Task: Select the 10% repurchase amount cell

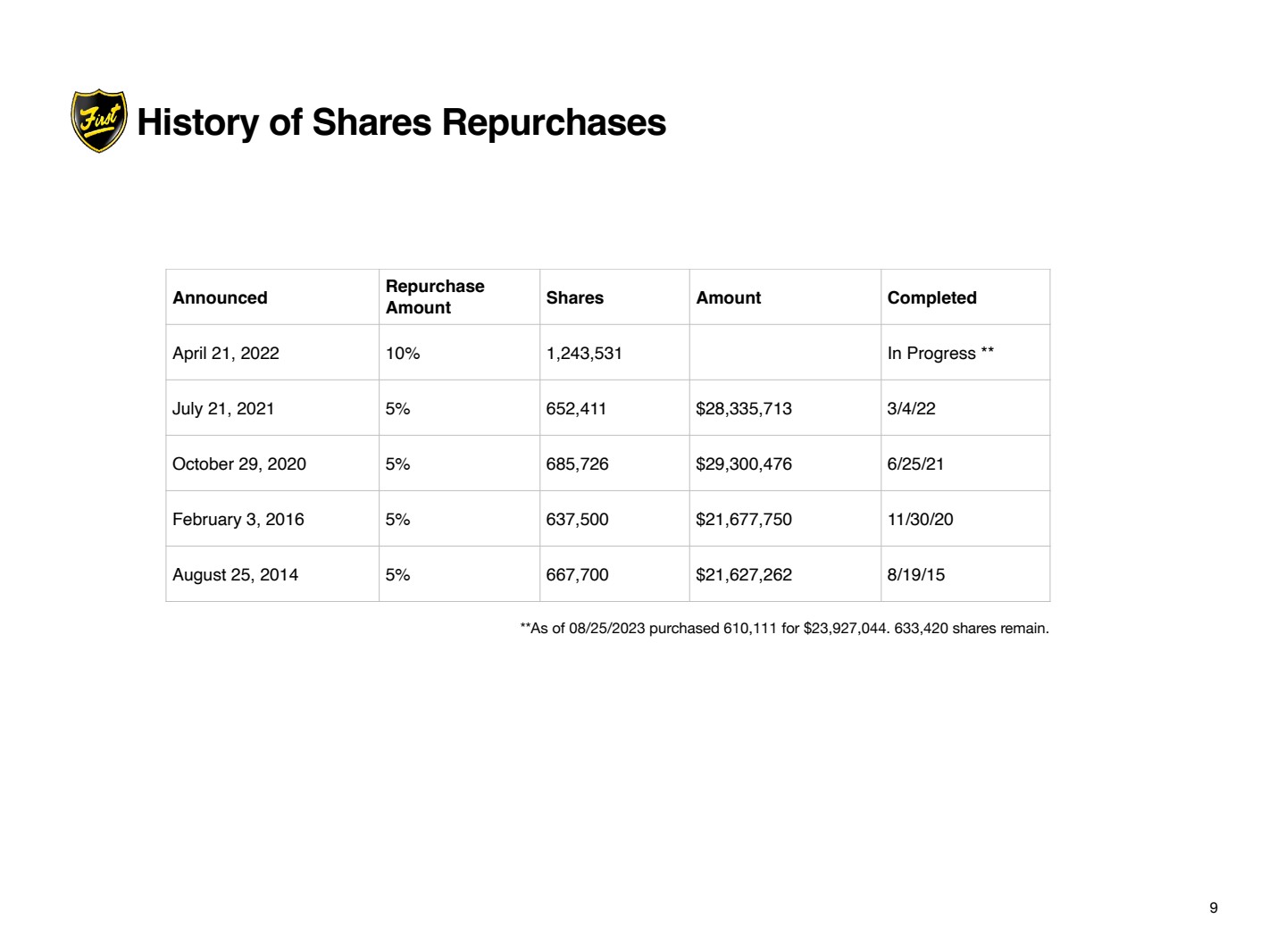Action: [x=403, y=354]
